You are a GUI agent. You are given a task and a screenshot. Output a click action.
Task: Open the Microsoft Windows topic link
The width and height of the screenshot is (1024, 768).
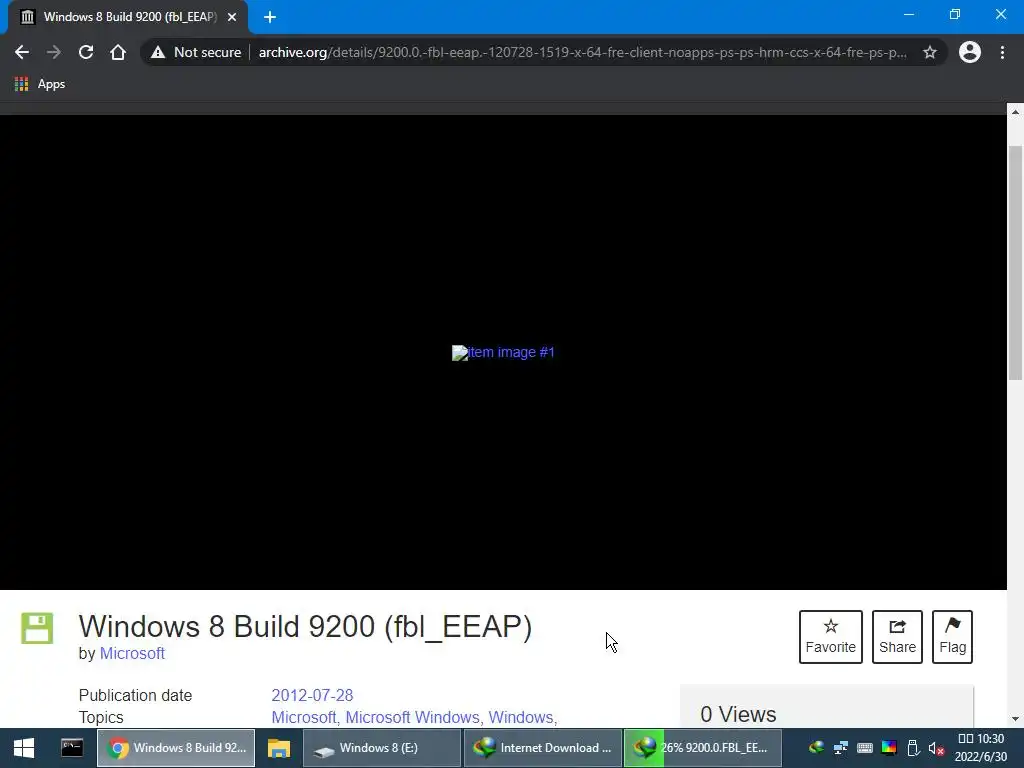(412, 717)
